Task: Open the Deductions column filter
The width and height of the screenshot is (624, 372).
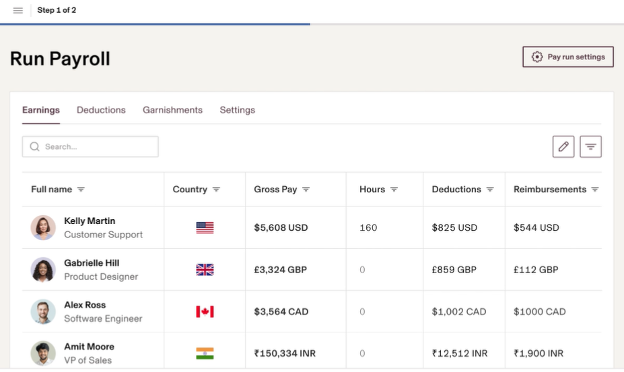Action: (490, 189)
